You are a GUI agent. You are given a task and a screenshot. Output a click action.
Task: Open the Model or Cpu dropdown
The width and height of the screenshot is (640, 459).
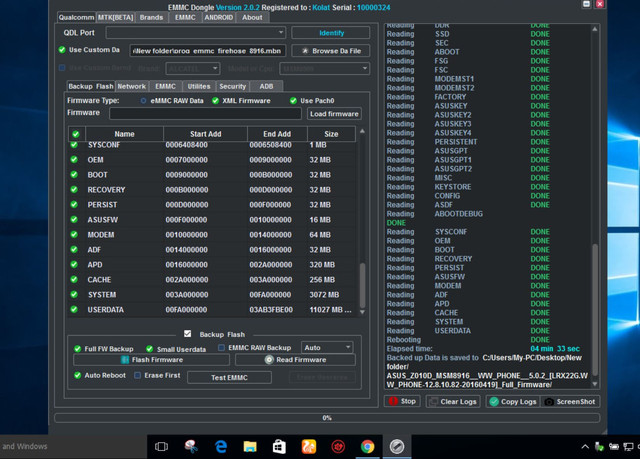pyautogui.click(x=324, y=68)
